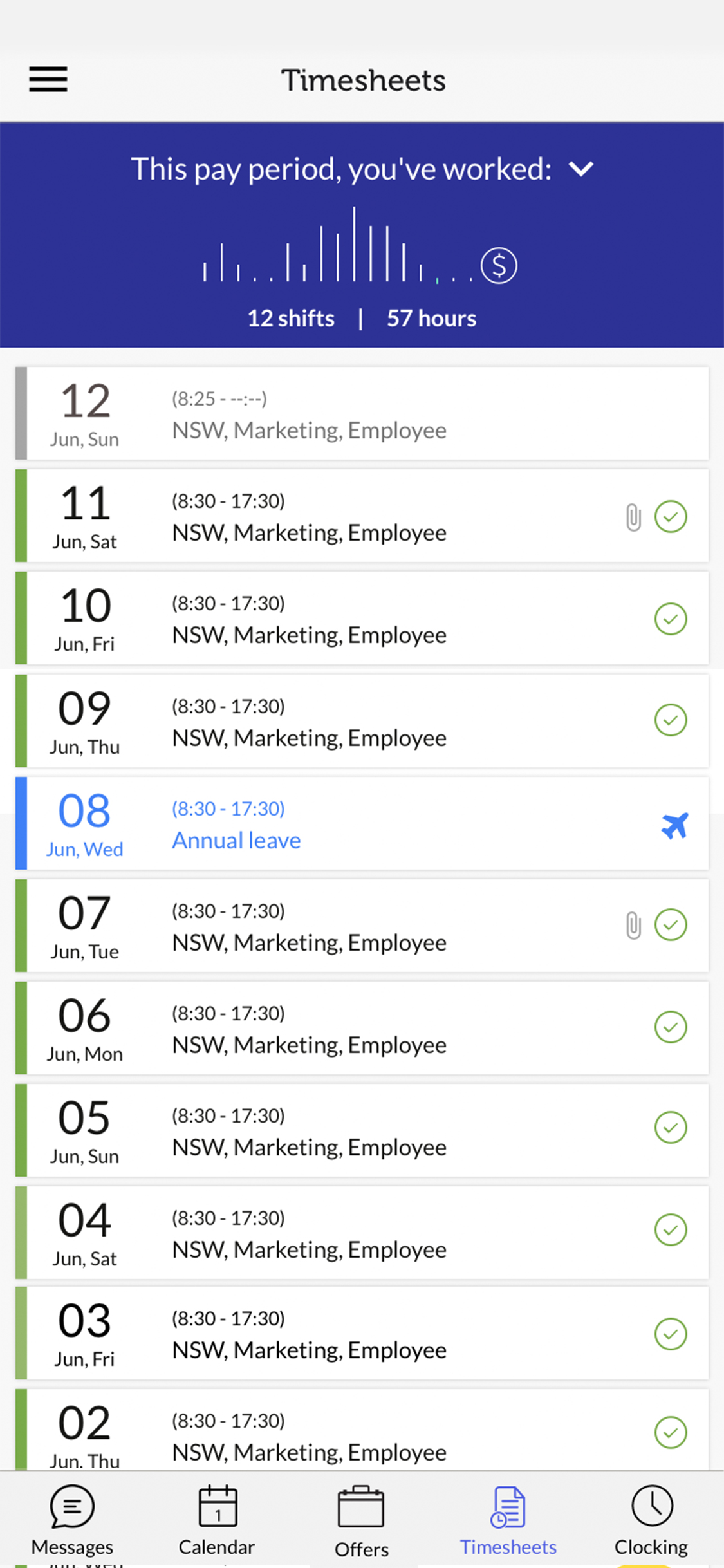Tap the tallest bar in hours chart
Image resolution: width=724 pixels, height=1568 pixels.
[x=354, y=245]
